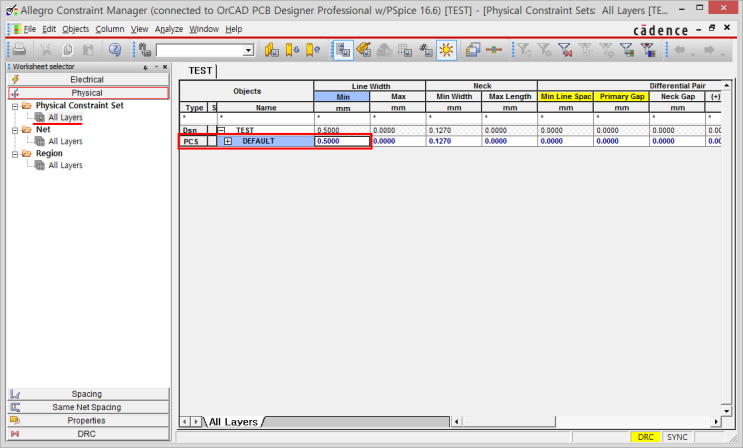Click the first greyed funnel filter icon

coord(524,50)
